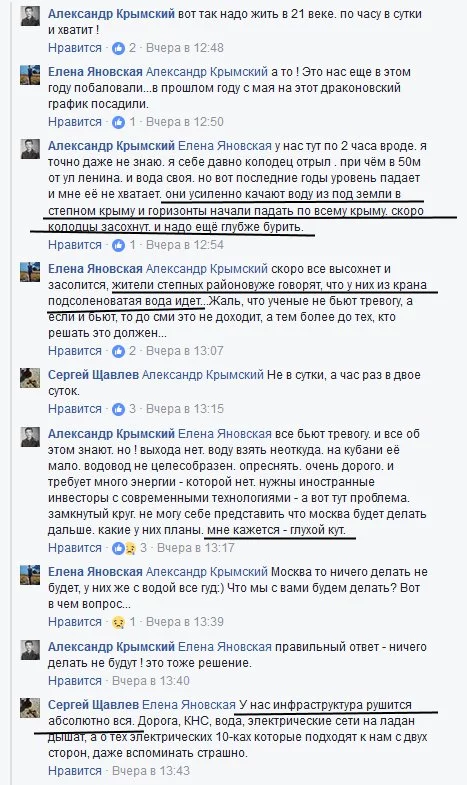Image resolution: width=467 pixels, height=785 pixels.
Task: Click like icon on comment at 12:48
Action: [x=118, y=48]
